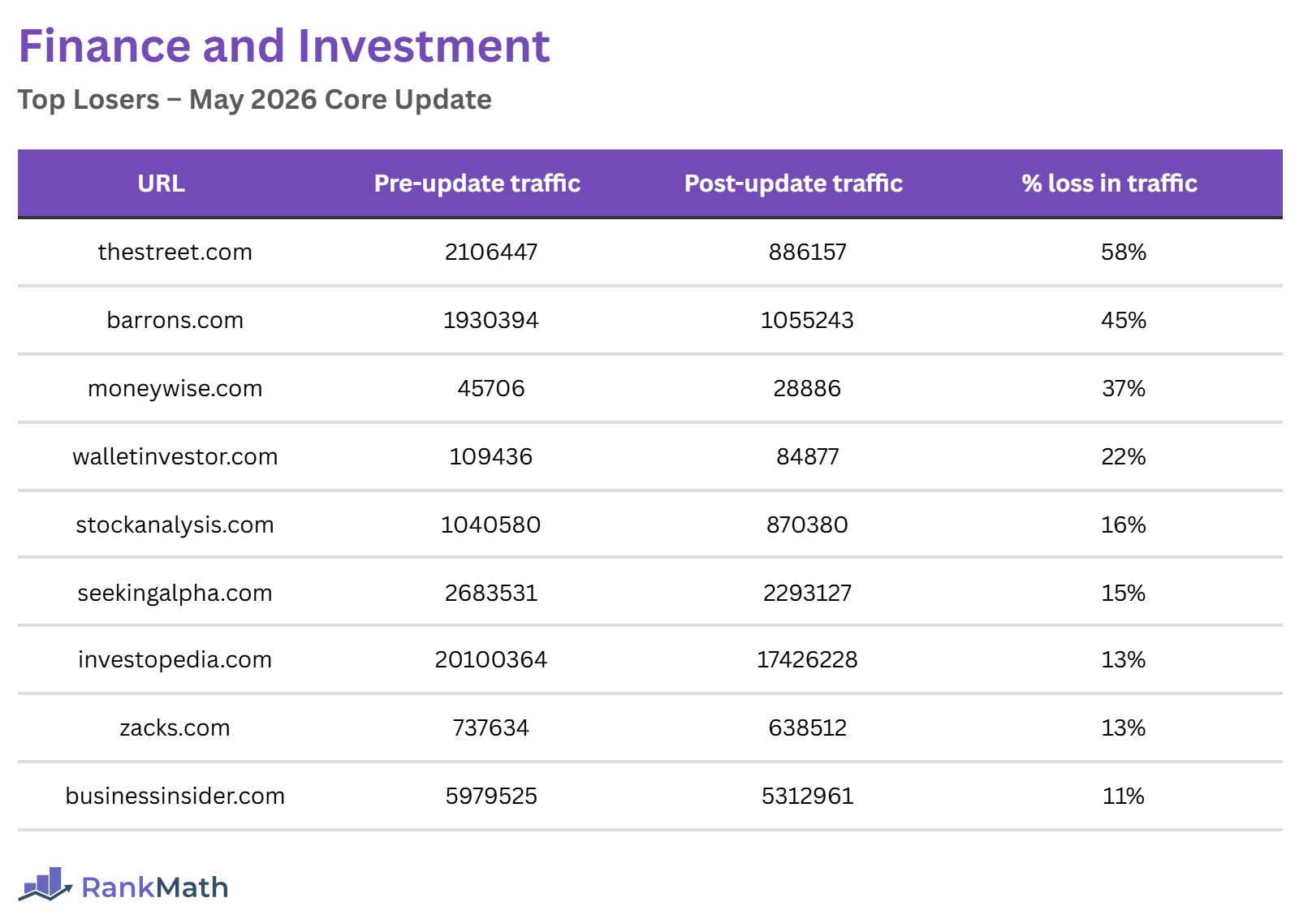The height and width of the screenshot is (924, 1299).
Task: Click the RankMath bar chart logo icon
Action: (x=45, y=884)
